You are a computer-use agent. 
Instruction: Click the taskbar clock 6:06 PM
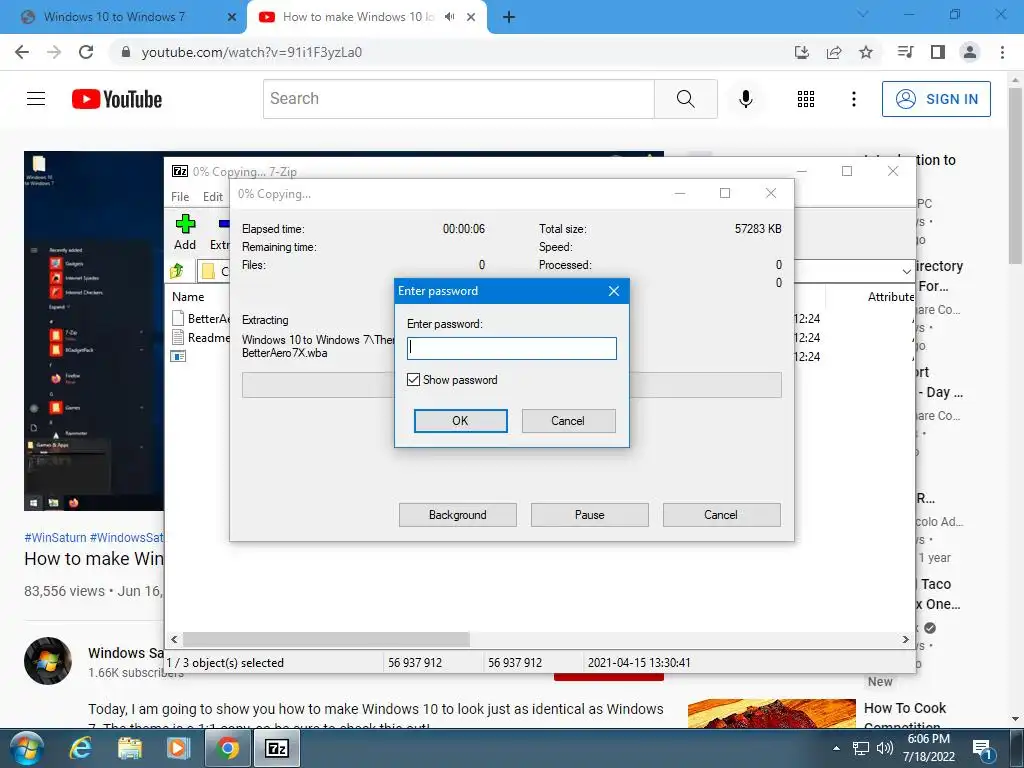pos(929,739)
